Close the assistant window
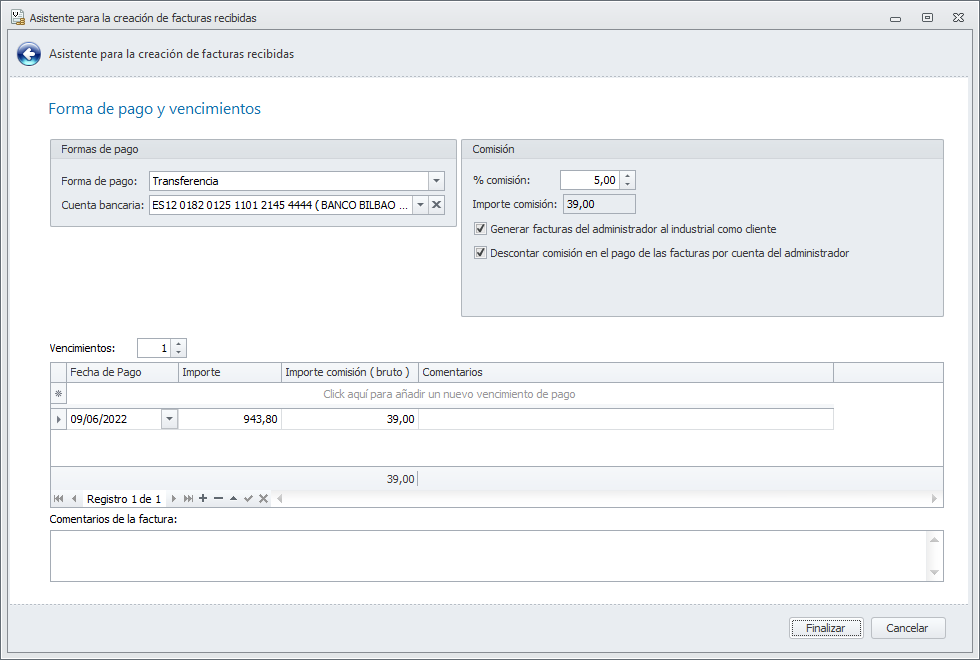The width and height of the screenshot is (980, 660). tap(958, 18)
